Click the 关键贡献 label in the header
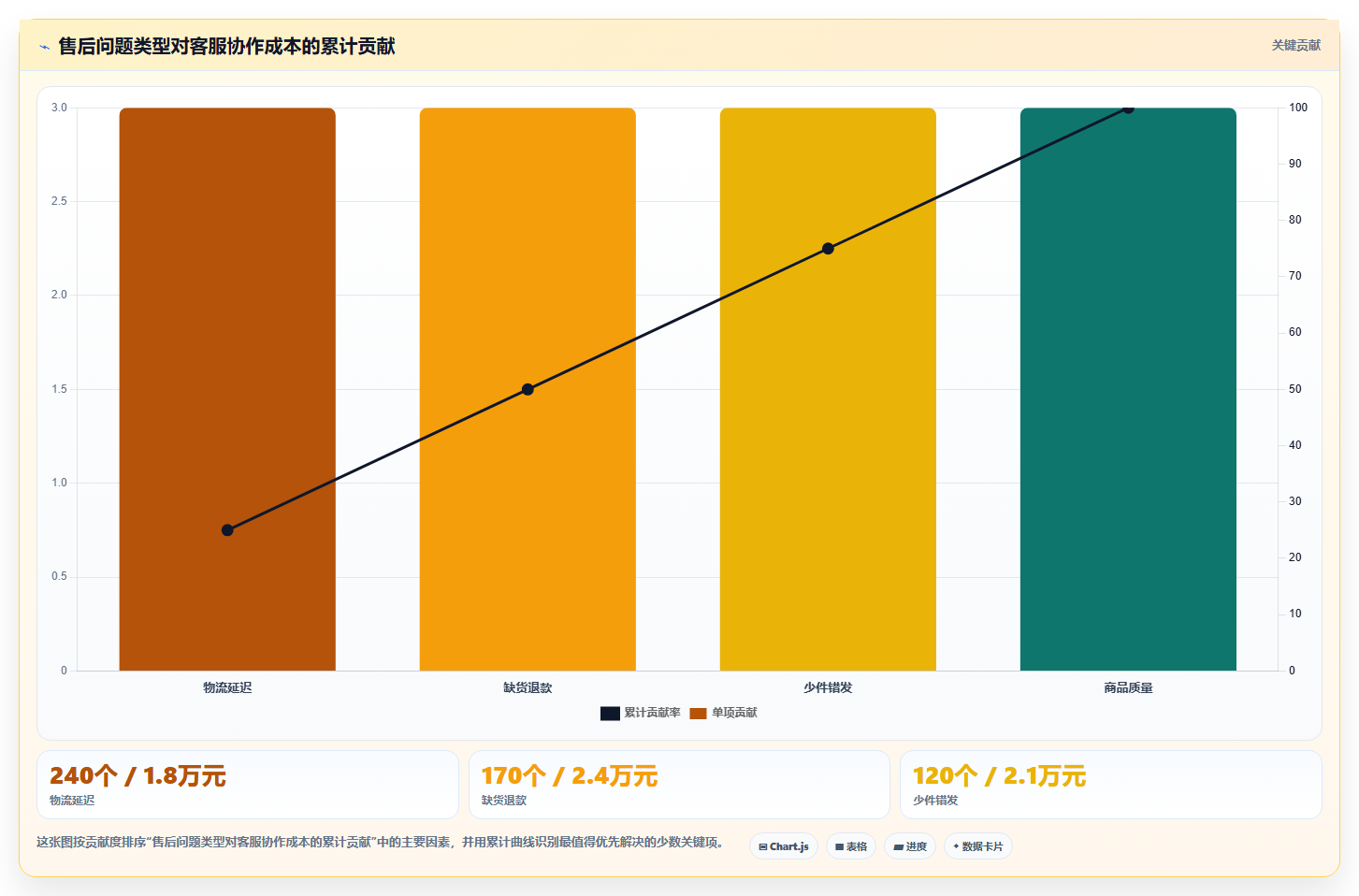 (1295, 46)
